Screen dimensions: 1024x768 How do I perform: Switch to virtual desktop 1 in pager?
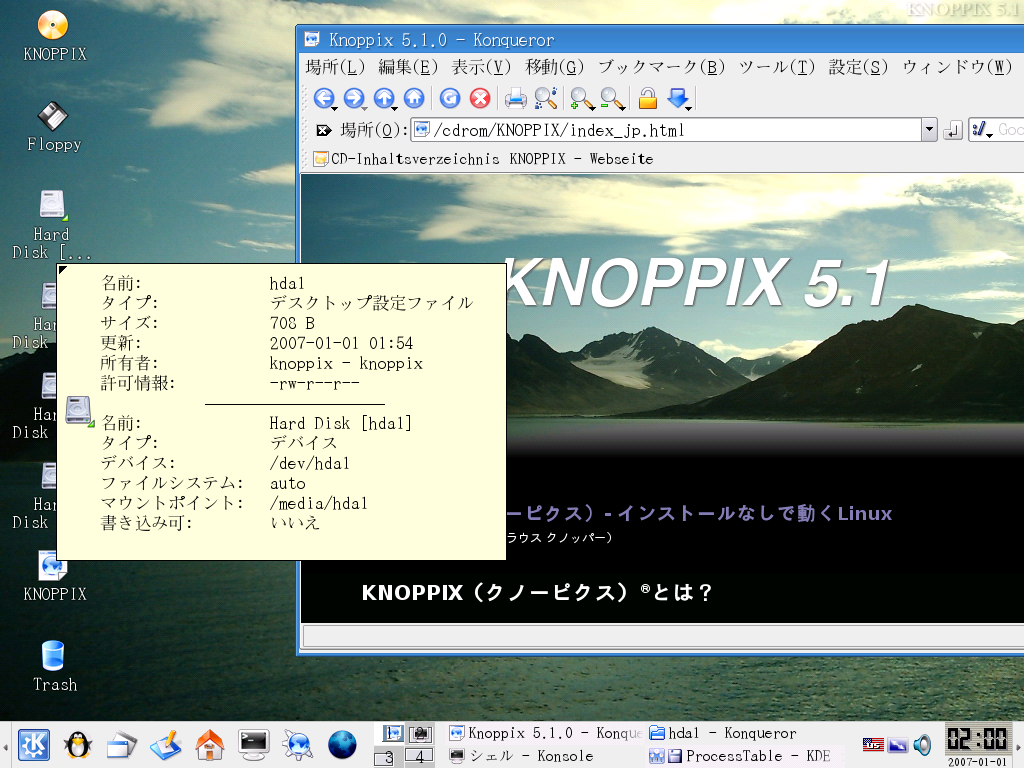(x=391, y=734)
